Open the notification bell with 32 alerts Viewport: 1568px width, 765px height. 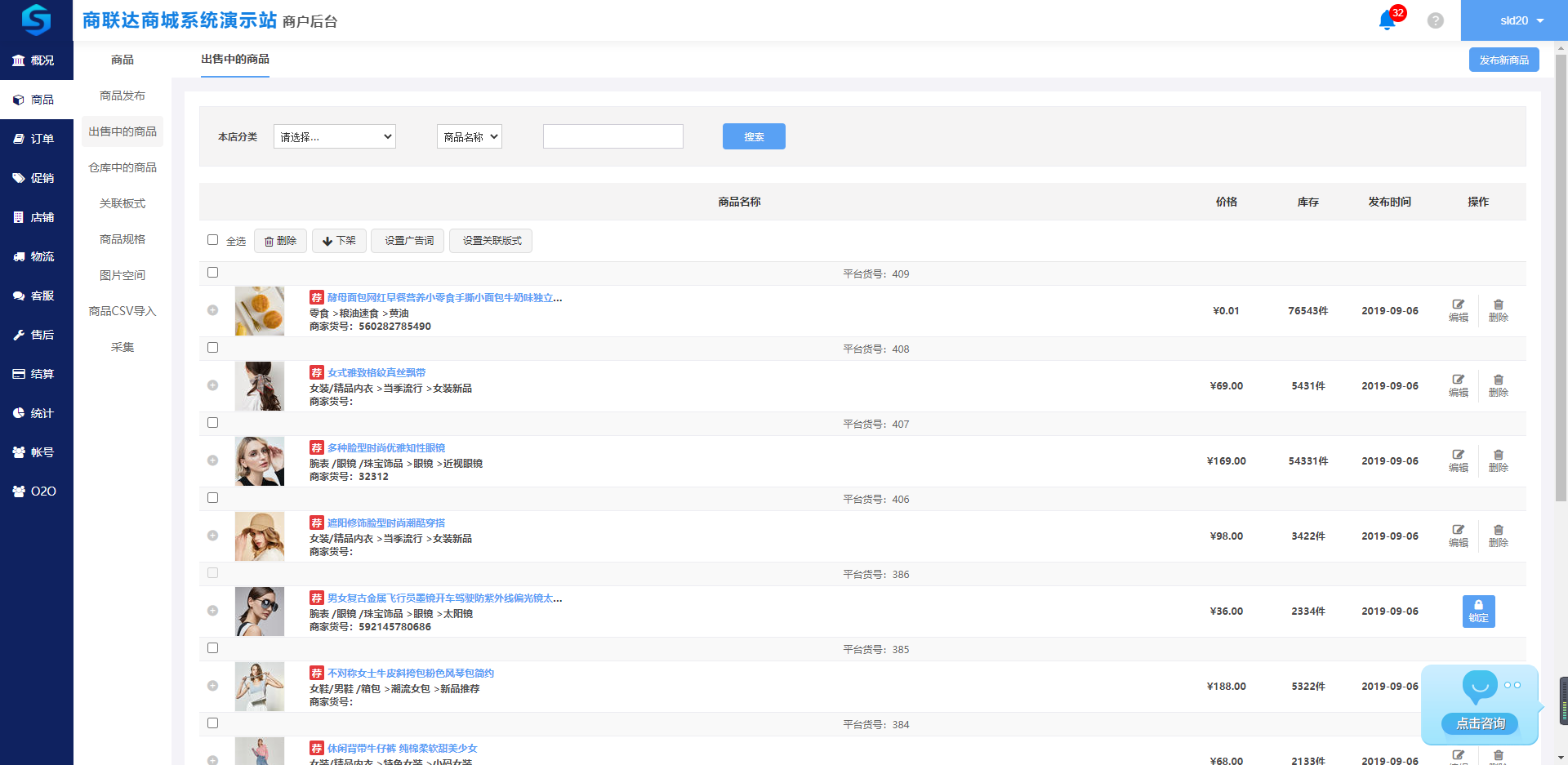1388,20
